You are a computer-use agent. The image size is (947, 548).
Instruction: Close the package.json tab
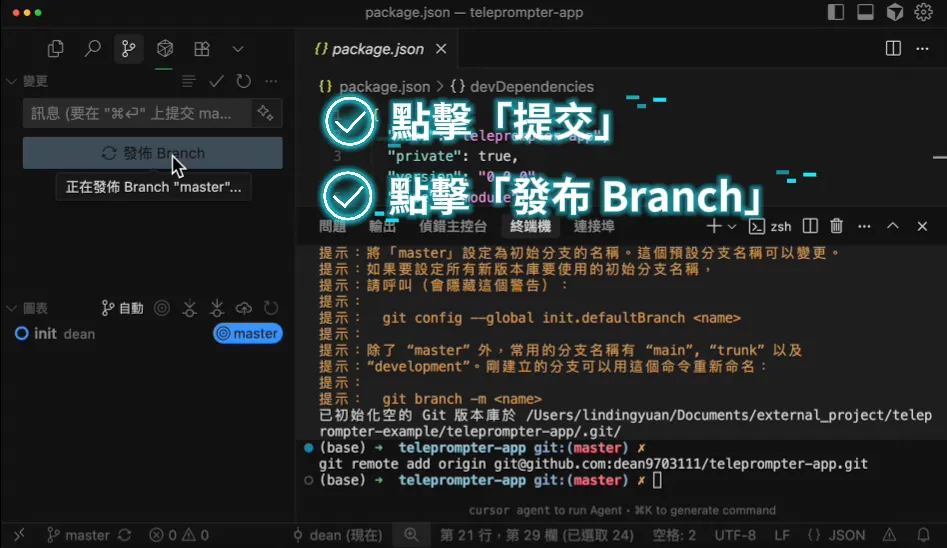pos(441,49)
